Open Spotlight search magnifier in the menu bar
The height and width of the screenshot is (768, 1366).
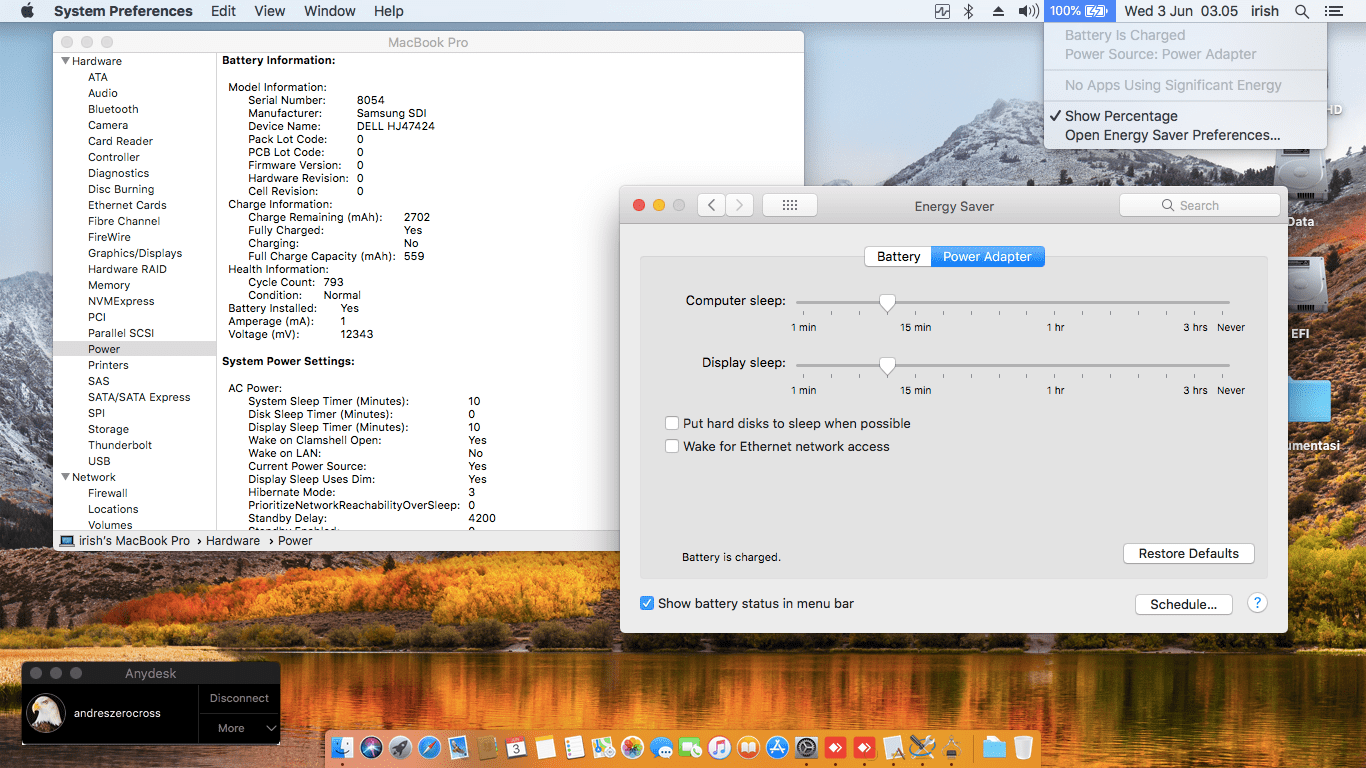(x=1301, y=11)
